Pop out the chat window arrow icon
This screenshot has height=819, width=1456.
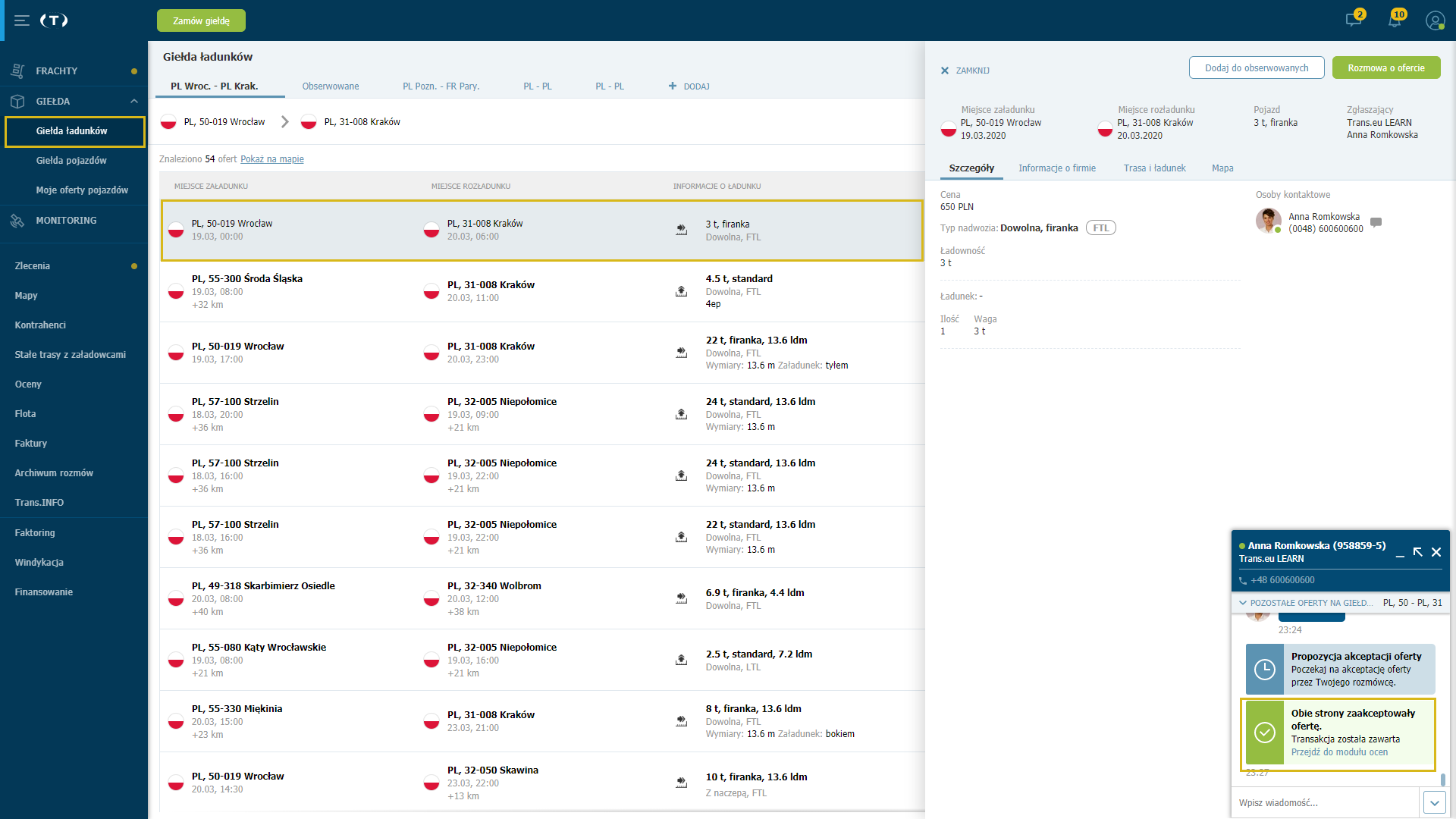coord(1418,552)
